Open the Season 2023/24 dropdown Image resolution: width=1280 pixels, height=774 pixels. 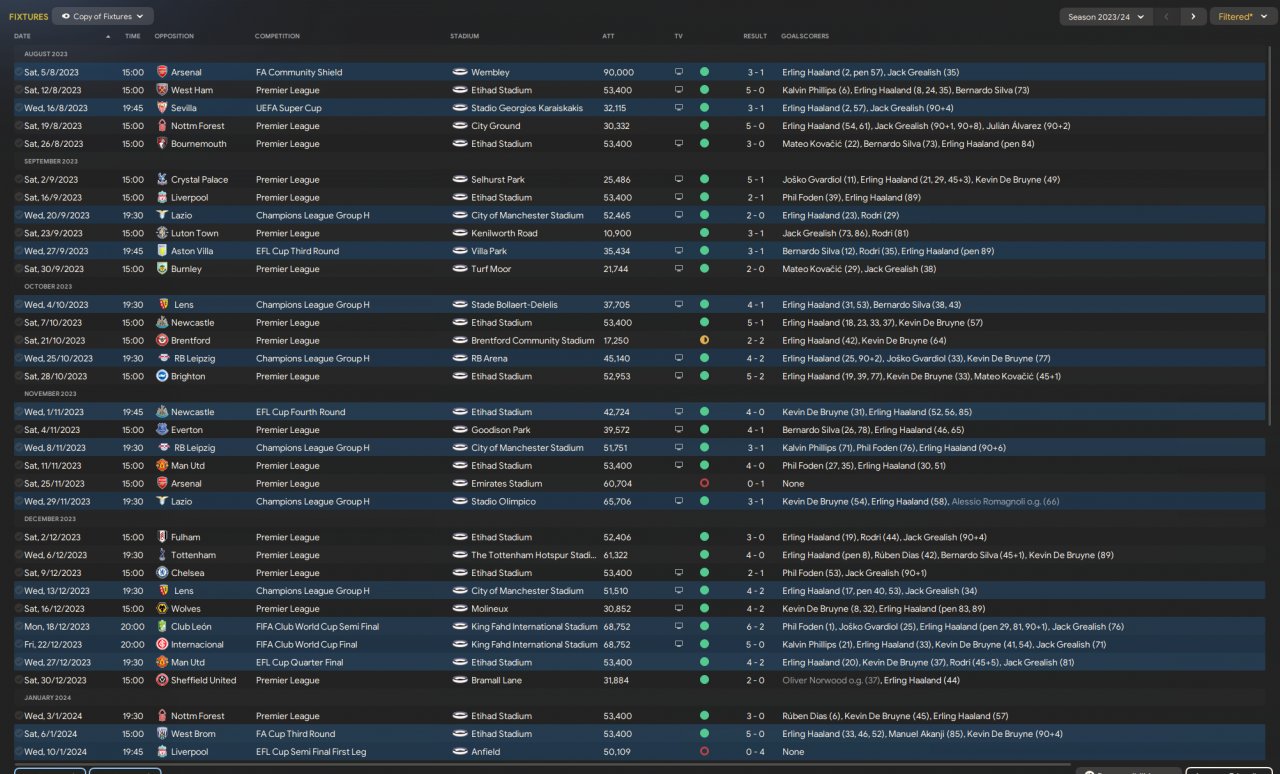tap(1106, 17)
